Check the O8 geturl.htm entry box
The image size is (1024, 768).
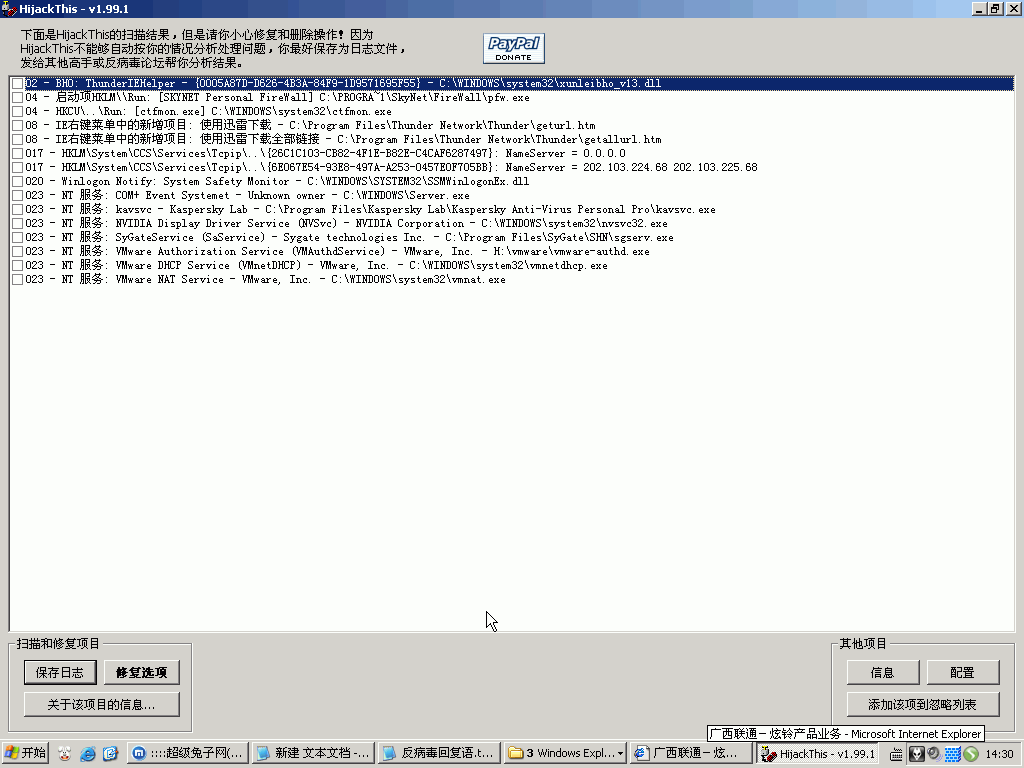tap(18, 125)
